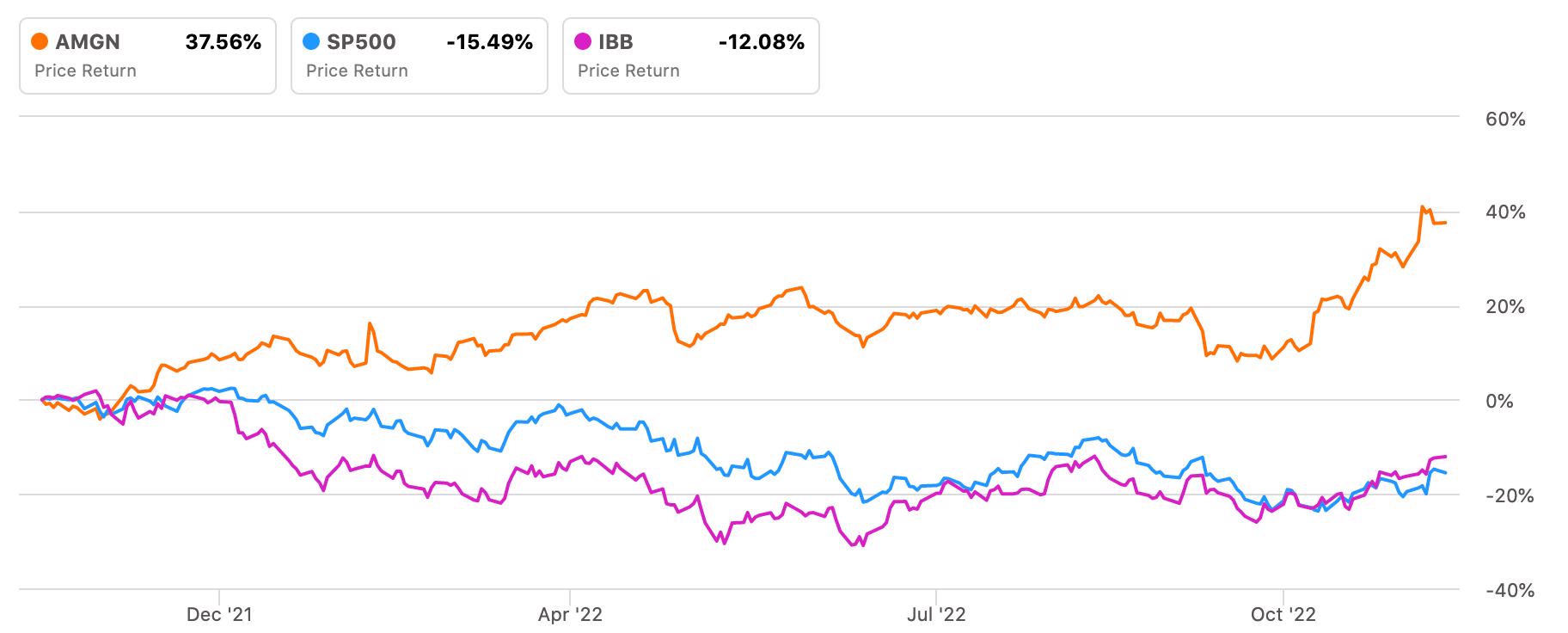Toggle the IBB series legend label

click(616, 42)
